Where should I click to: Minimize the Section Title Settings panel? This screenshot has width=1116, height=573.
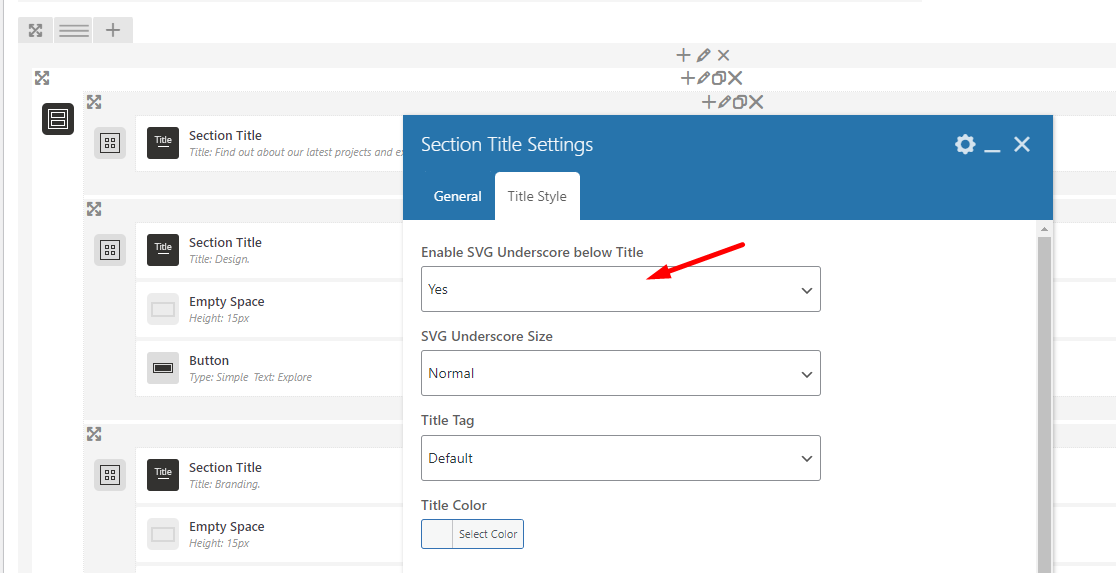tap(993, 149)
